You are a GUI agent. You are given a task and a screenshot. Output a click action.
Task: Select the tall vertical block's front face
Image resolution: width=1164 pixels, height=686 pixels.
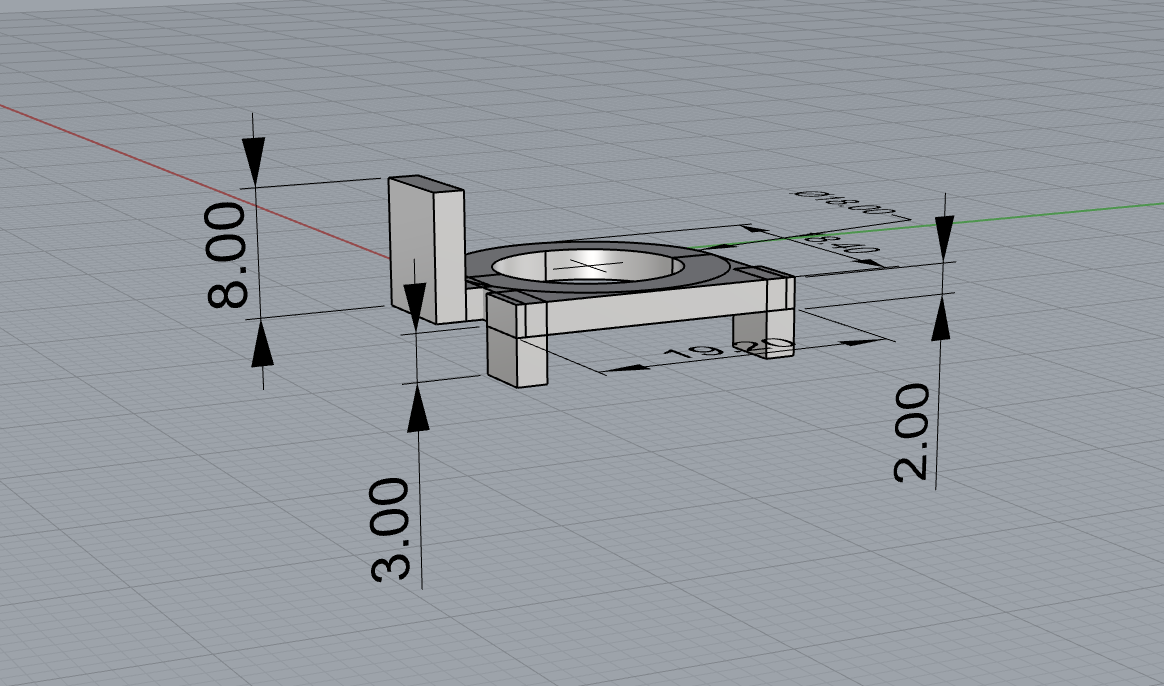point(411,250)
